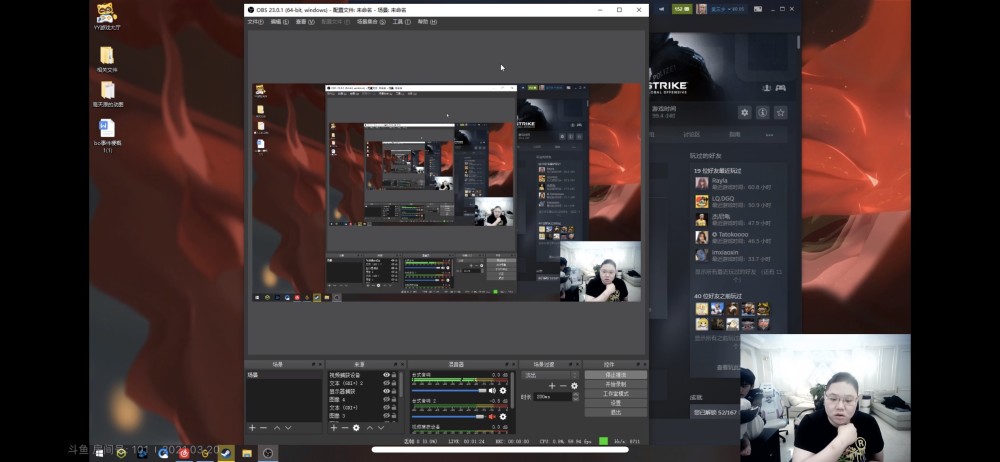Open Steam game settings gear icon
This screenshot has width=1000, height=462.
pyautogui.click(x=744, y=112)
